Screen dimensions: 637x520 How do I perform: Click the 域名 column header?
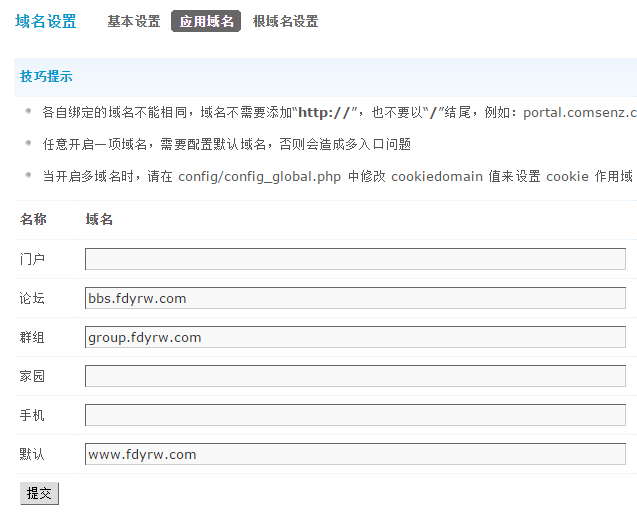(x=99, y=219)
